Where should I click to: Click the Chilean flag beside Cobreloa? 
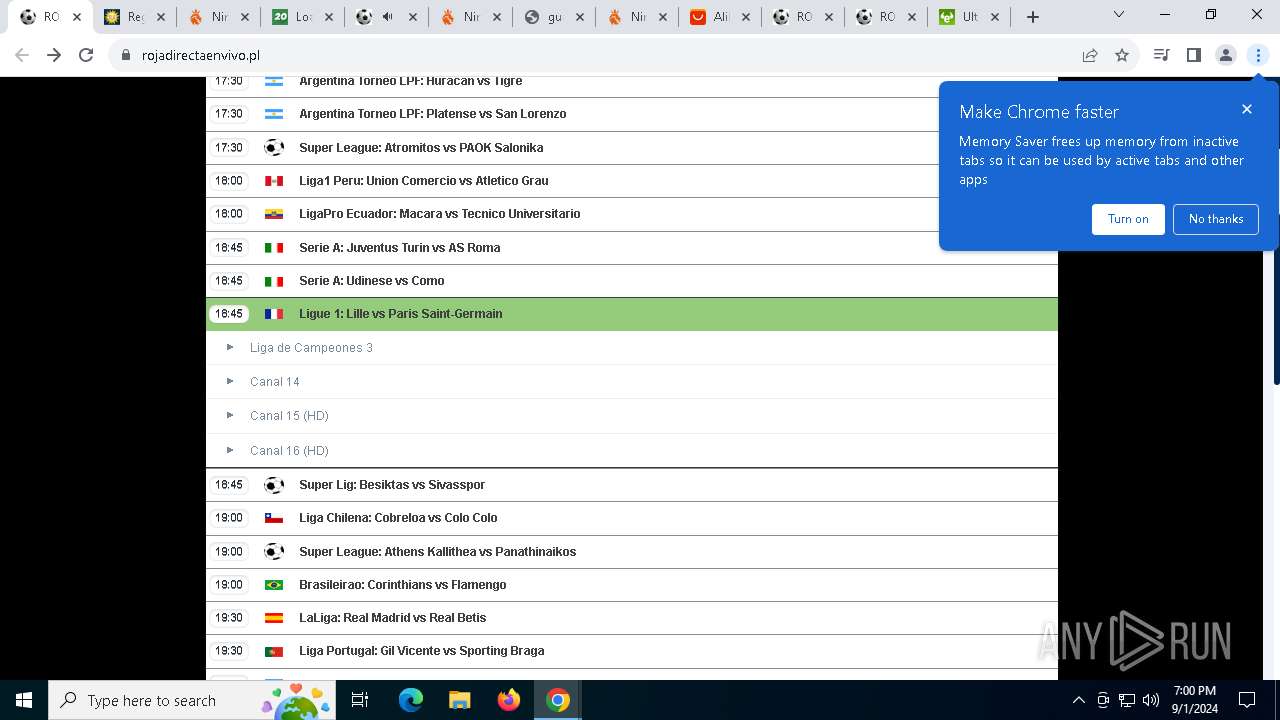pyautogui.click(x=274, y=518)
